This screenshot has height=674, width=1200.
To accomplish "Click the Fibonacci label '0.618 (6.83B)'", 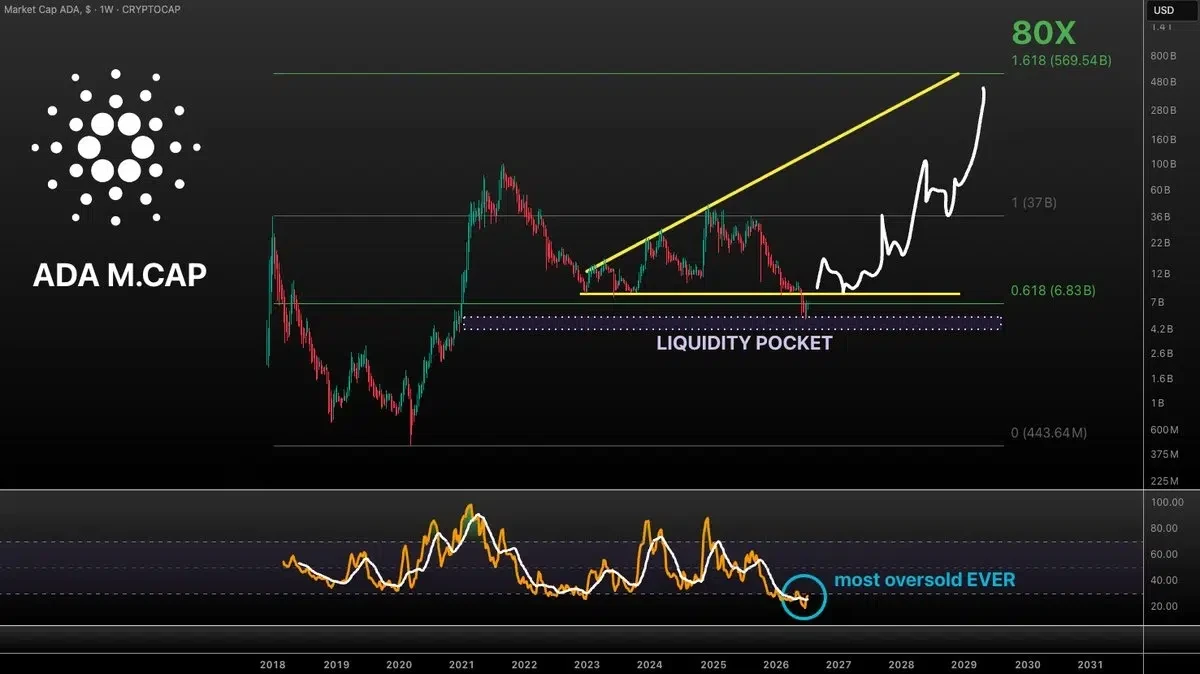I will [1053, 291].
